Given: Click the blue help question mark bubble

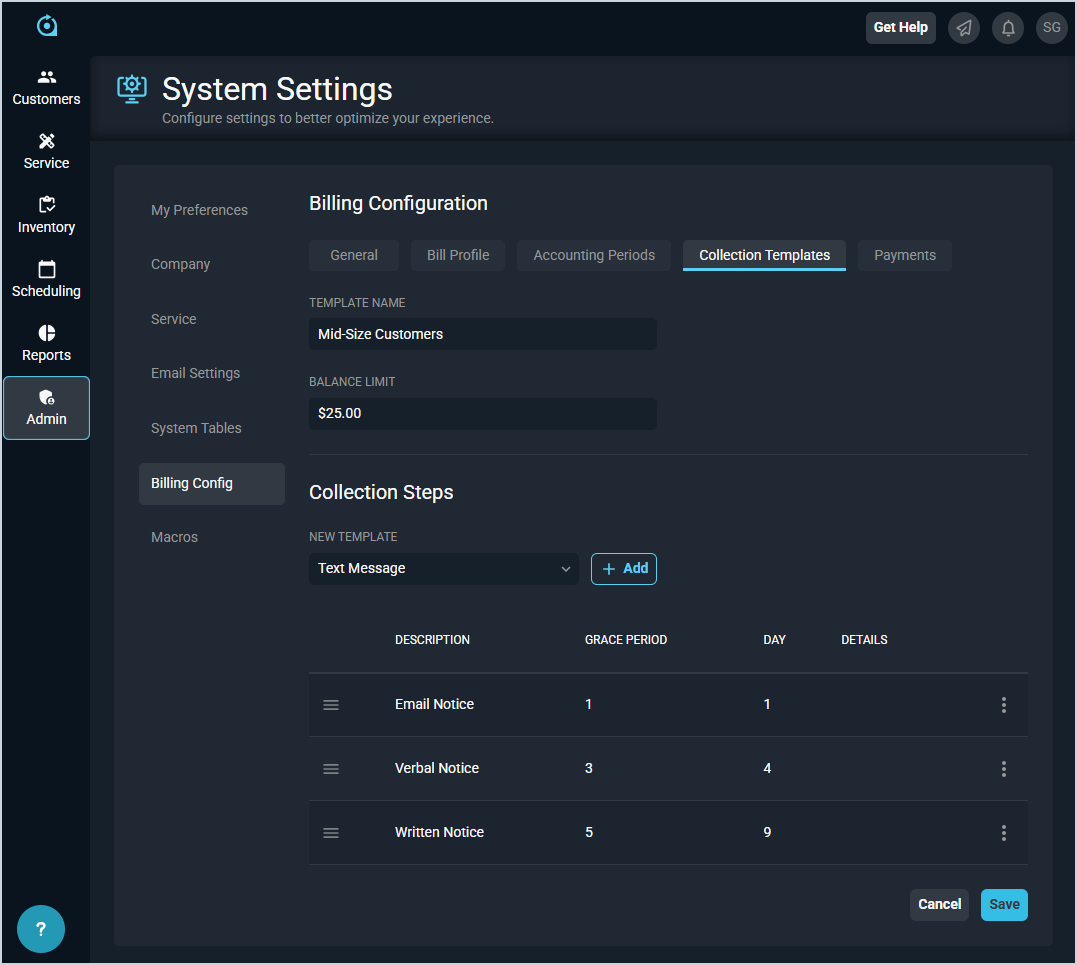Looking at the screenshot, I should pos(41,929).
